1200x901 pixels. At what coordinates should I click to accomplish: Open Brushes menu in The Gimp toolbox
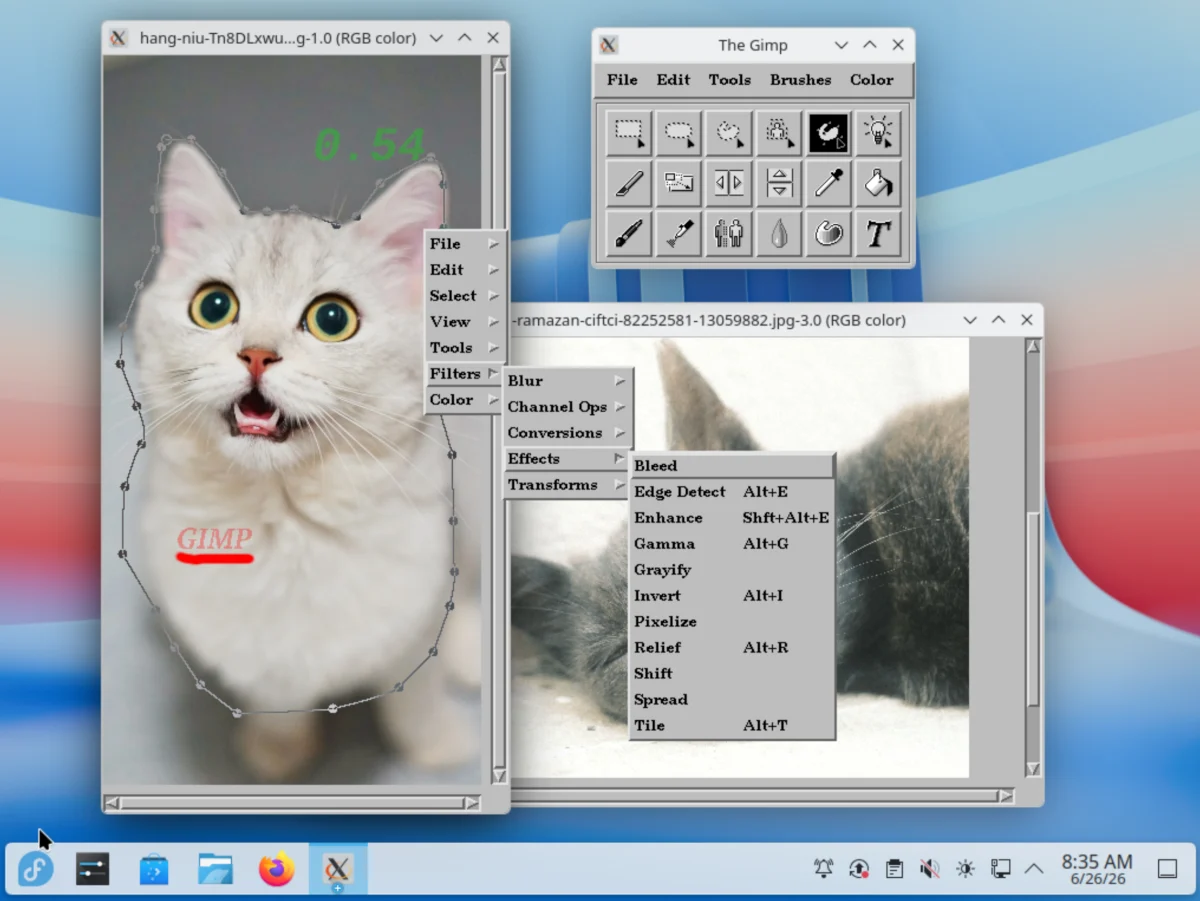800,80
